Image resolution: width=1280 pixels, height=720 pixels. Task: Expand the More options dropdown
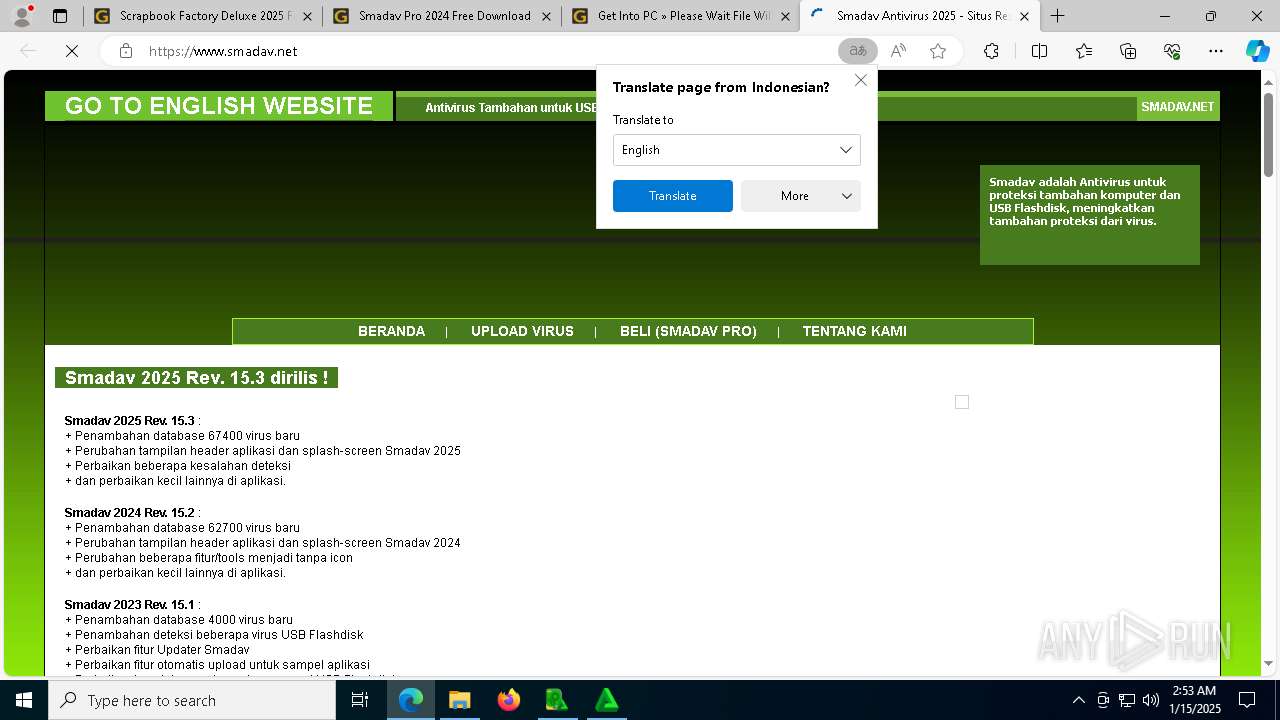click(800, 196)
